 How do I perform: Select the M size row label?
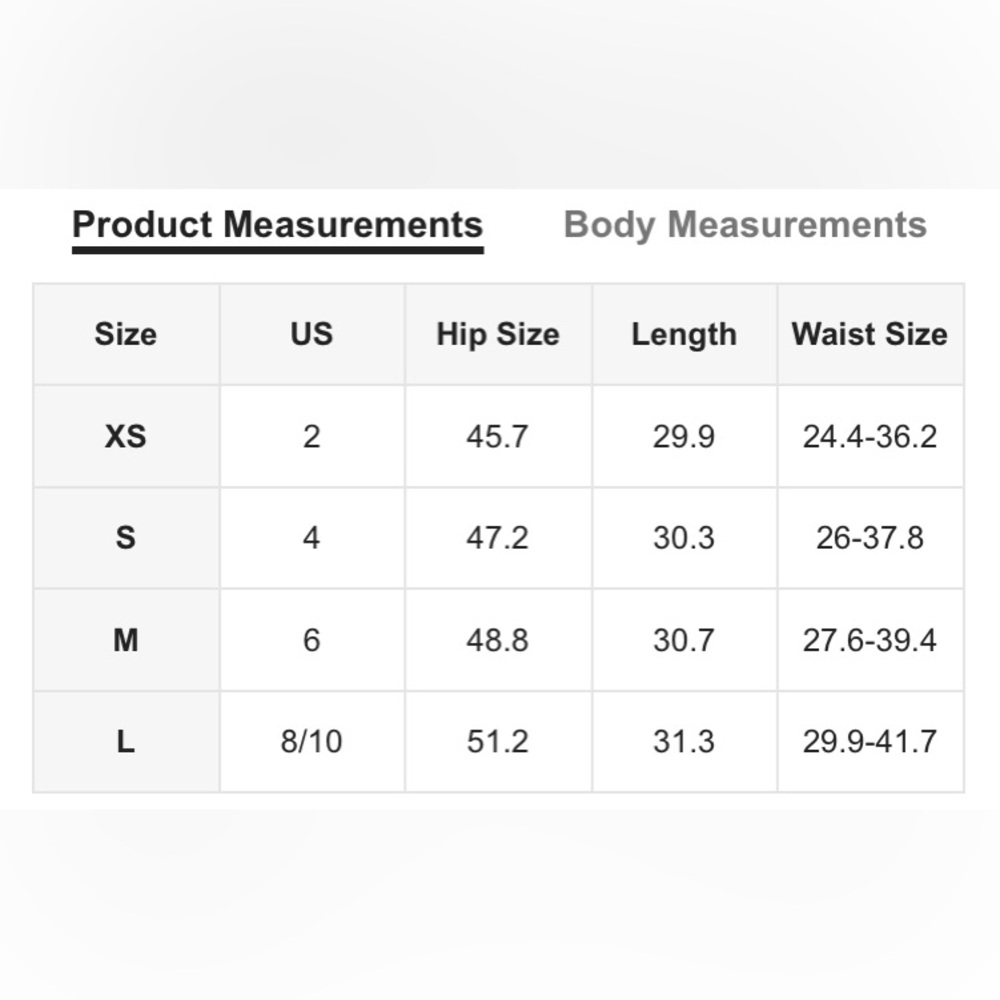point(126,640)
